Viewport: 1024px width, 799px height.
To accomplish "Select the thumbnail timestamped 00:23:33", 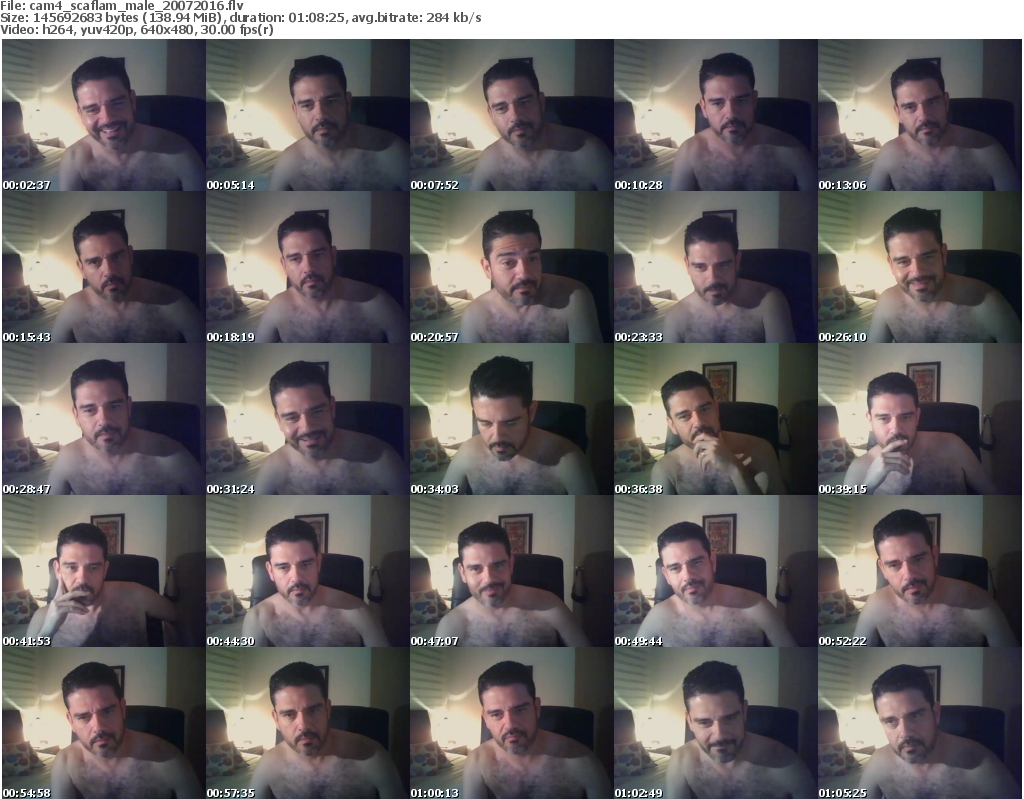I will [715, 267].
